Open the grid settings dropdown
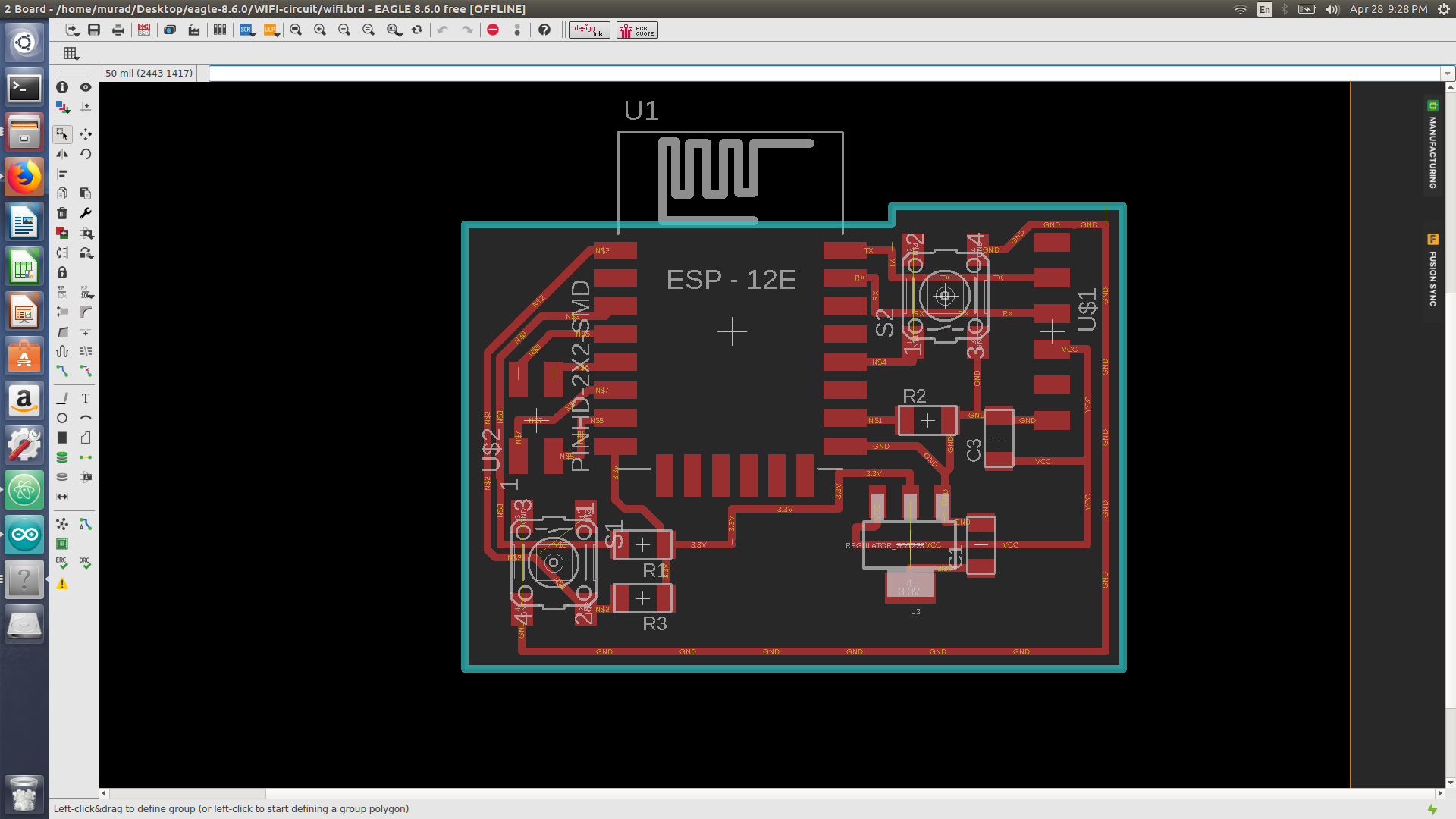Image resolution: width=1456 pixels, height=819 pixels. [x=71, y=53]
